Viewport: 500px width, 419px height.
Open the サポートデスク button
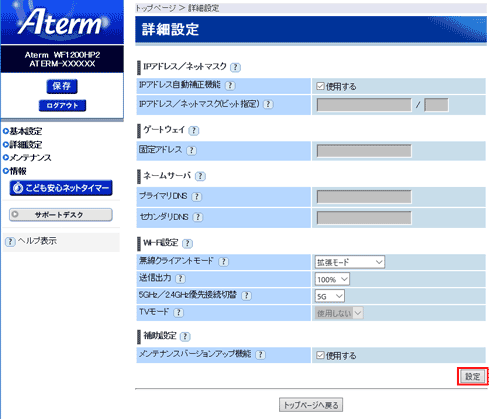[61, 215]
